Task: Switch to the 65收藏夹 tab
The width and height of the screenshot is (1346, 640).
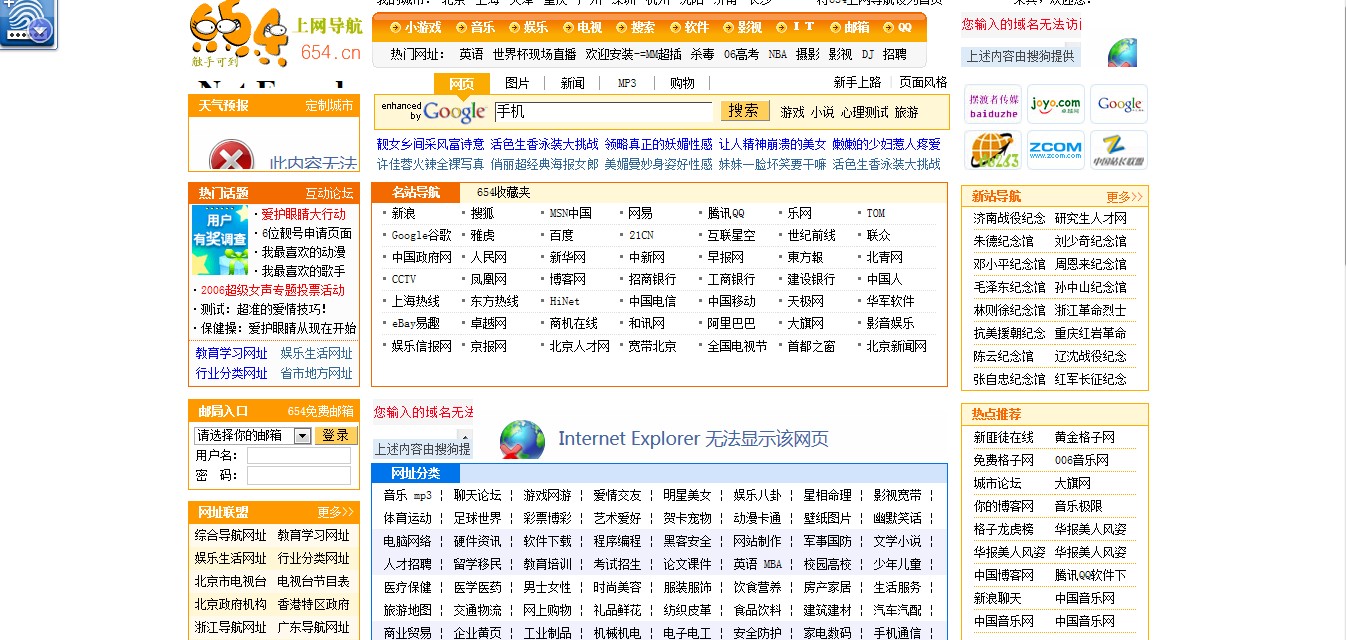Action: coord(504,192)
